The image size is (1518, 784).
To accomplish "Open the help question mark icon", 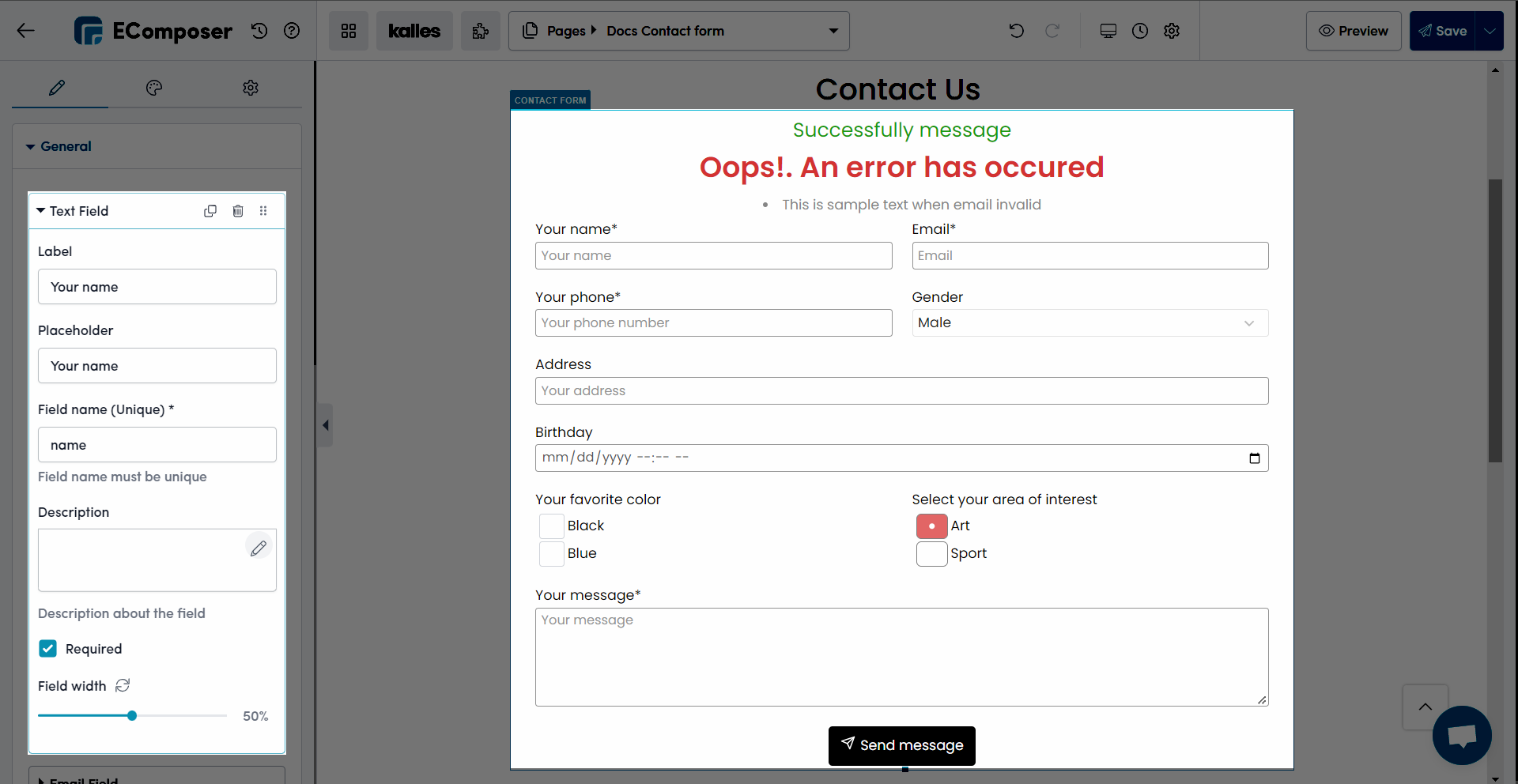I will point(292,31).
